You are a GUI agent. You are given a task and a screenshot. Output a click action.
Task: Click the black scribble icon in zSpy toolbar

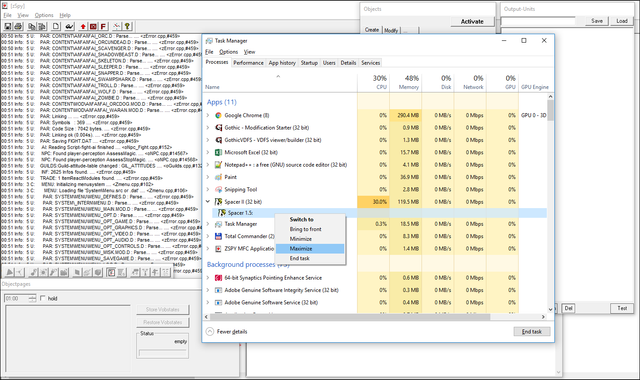(69, 26)
